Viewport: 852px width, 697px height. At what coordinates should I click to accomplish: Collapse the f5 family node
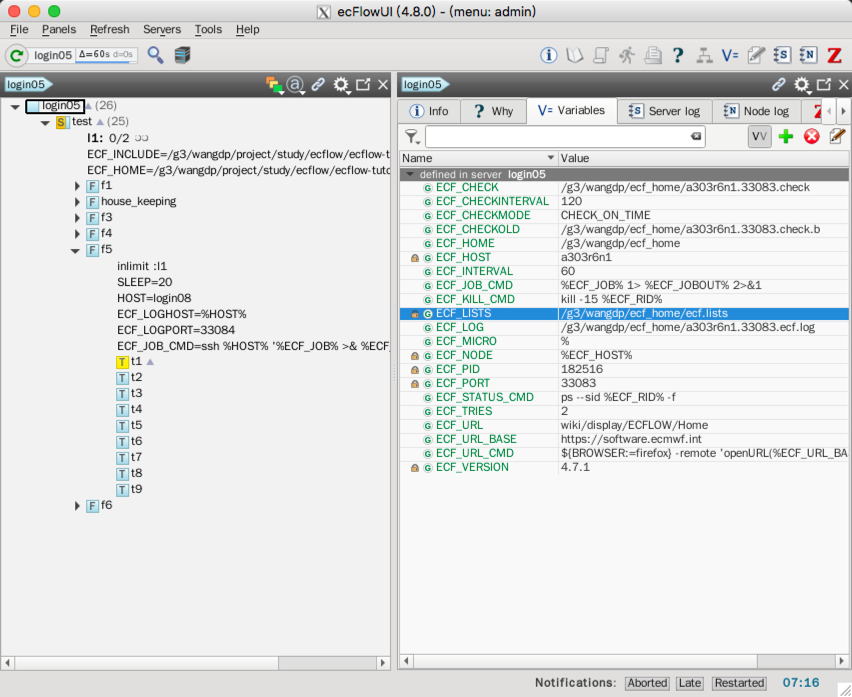pos(76,250)
